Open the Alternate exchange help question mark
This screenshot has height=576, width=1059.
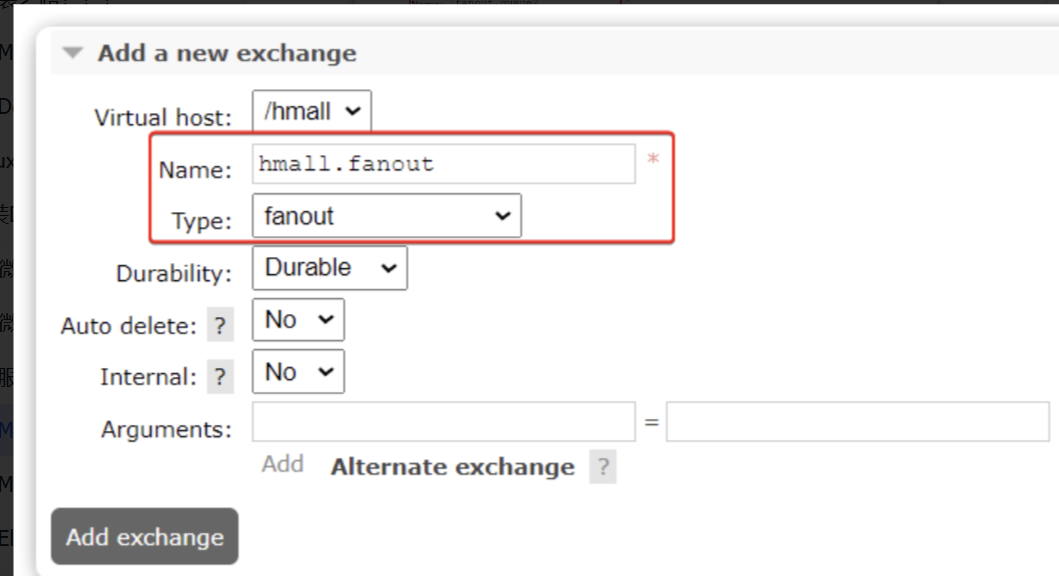pos(602,467)
